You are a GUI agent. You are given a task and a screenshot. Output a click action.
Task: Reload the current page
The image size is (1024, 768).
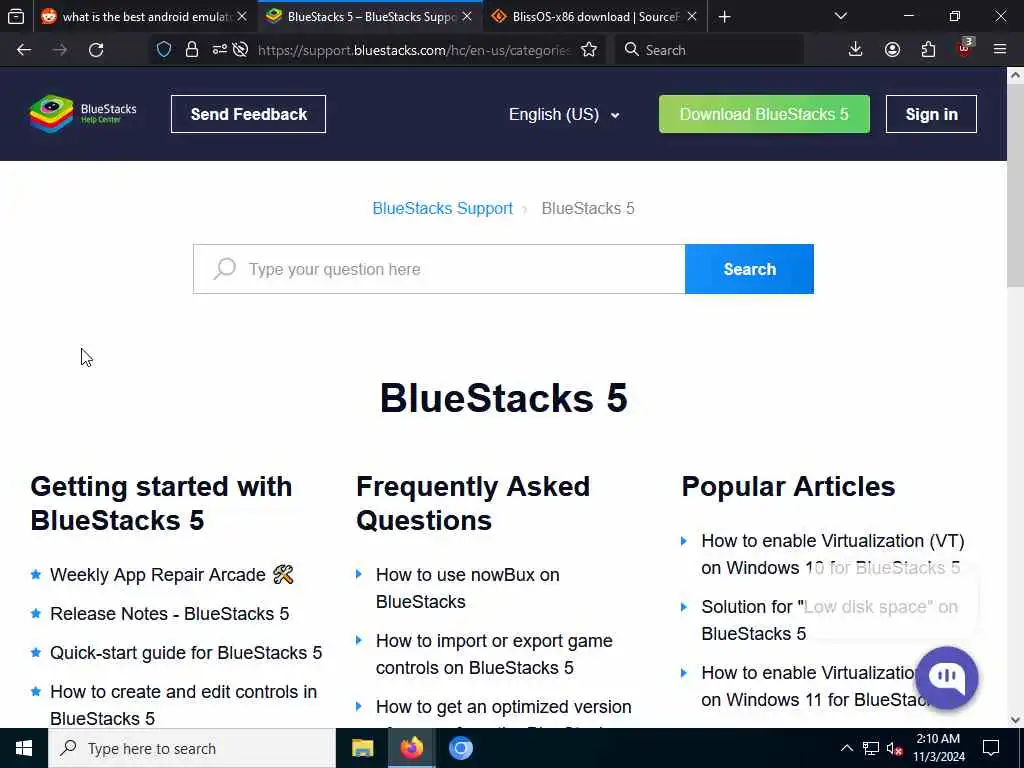point(96,50)
